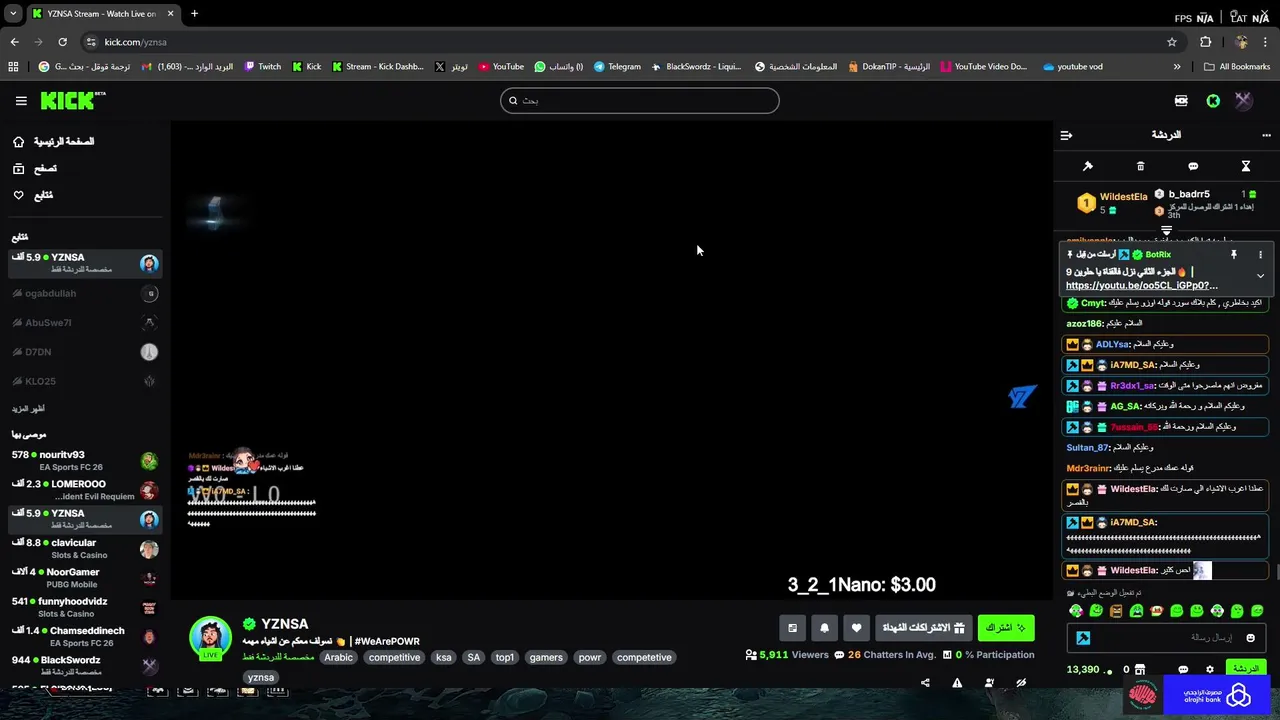Toggle follow with the heart button

(856, 628)
